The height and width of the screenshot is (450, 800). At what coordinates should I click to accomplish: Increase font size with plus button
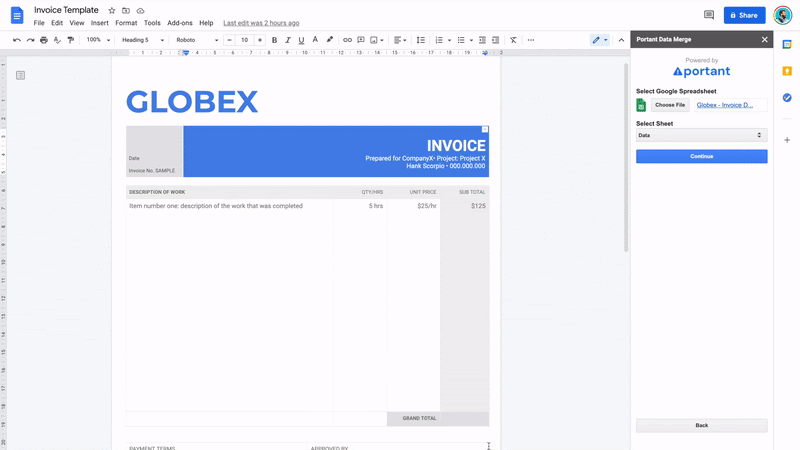[260, 40]
